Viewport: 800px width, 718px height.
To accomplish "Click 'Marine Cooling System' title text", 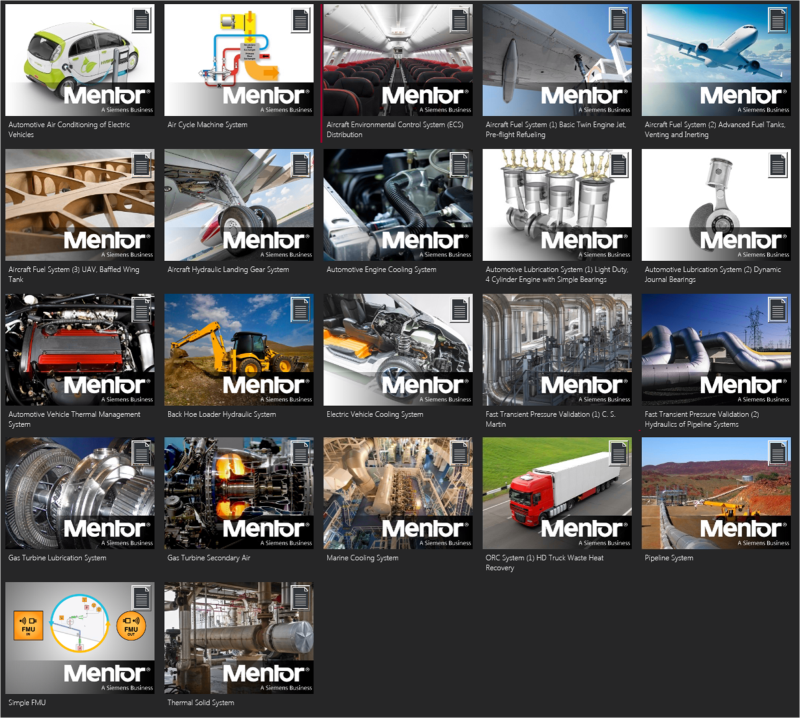I will click(x=362, y=558).
